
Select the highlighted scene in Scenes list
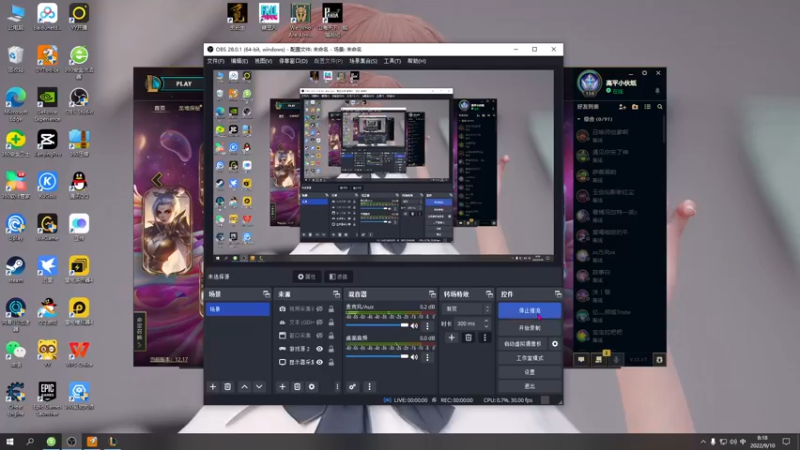coord(238,309)
